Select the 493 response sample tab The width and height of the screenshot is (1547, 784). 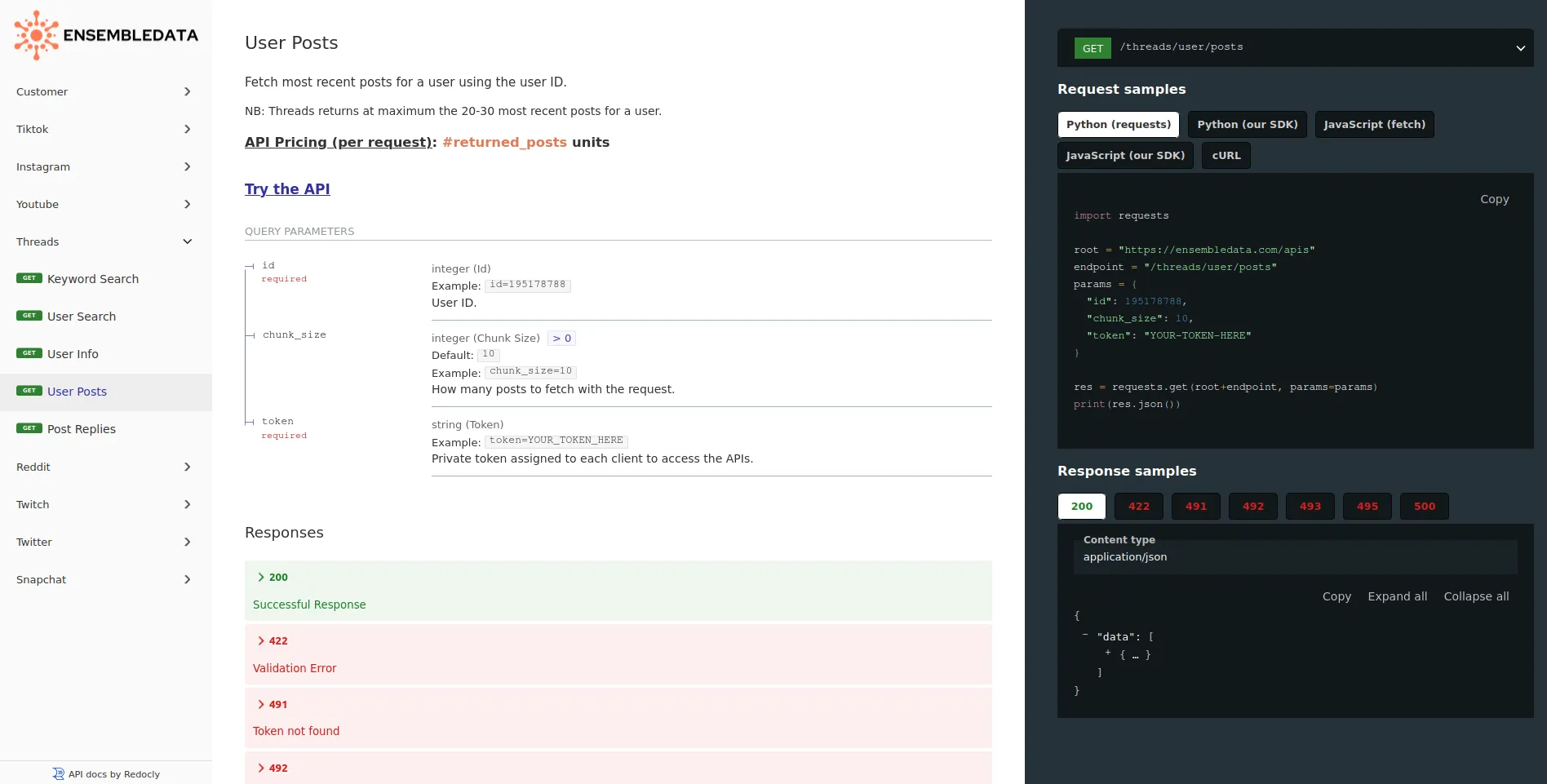coord(1310,506)
